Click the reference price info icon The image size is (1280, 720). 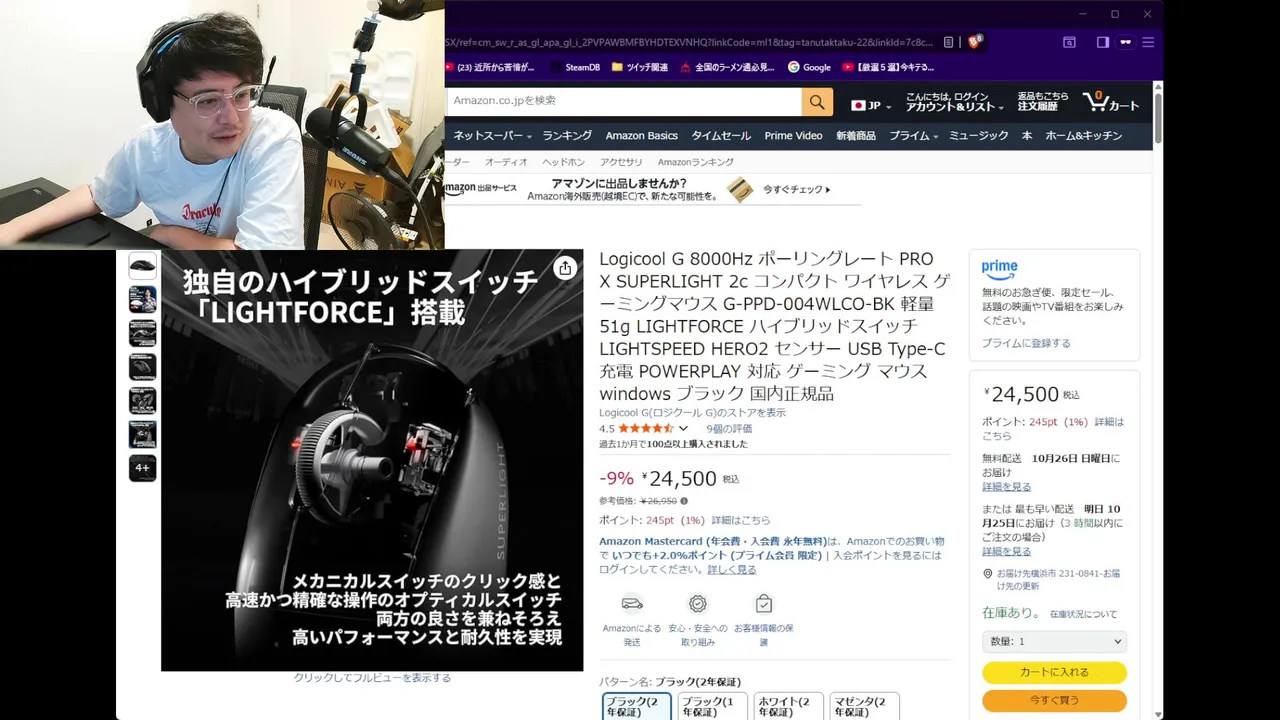[x=684, y=501]
